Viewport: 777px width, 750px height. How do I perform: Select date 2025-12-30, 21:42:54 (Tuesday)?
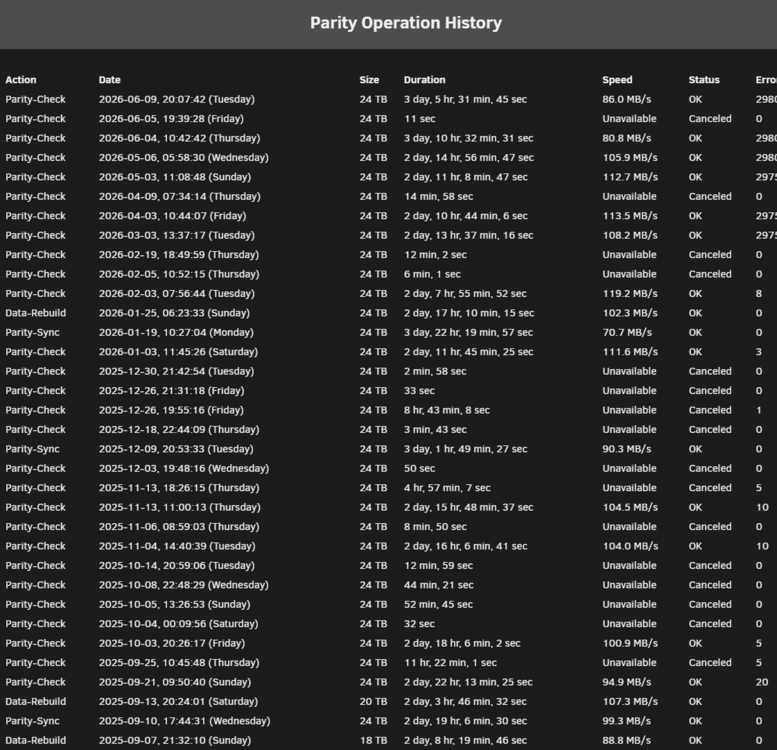pos(176,372)
